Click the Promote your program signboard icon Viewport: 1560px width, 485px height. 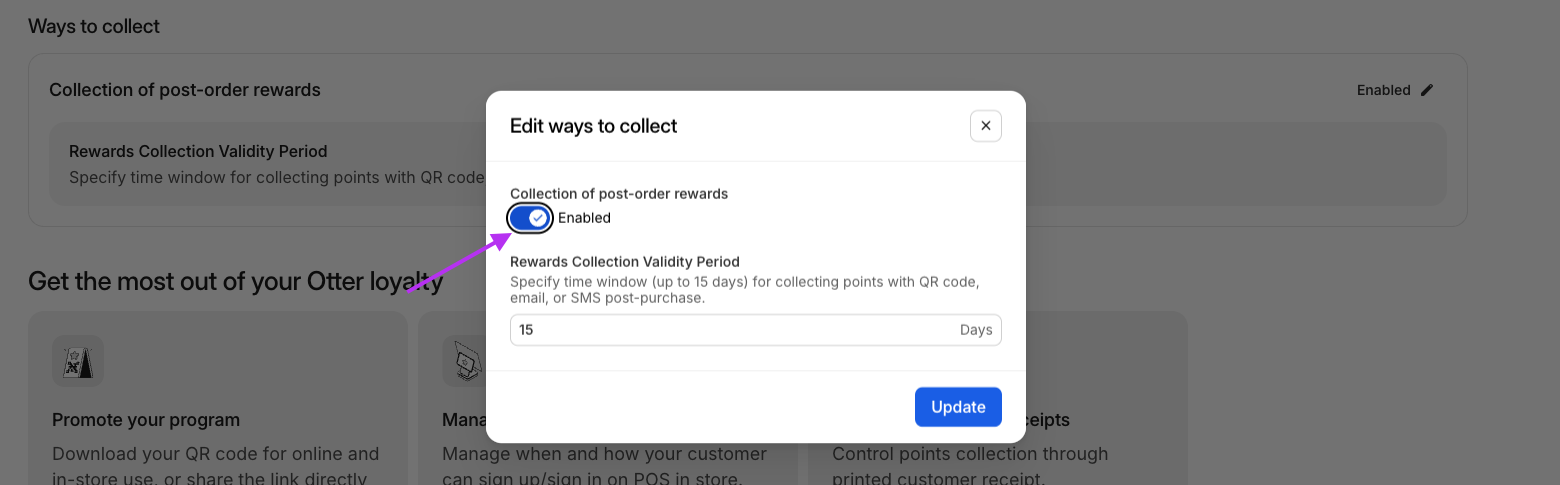78,361
